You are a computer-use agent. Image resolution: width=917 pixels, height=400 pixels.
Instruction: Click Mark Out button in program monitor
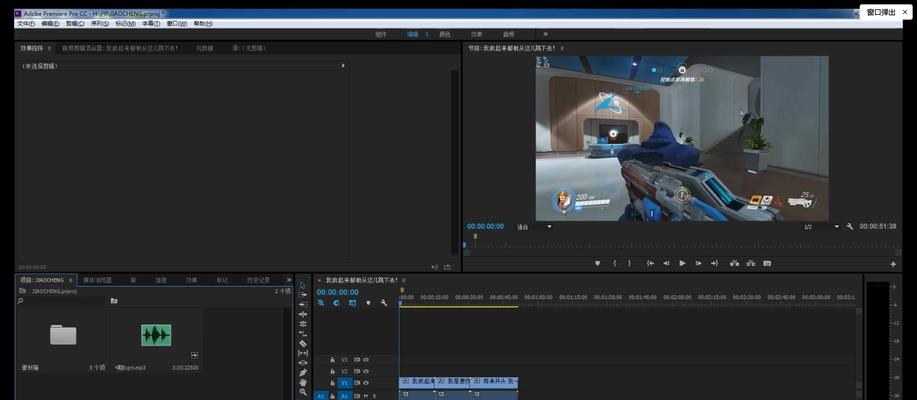[x=629, y=263]
